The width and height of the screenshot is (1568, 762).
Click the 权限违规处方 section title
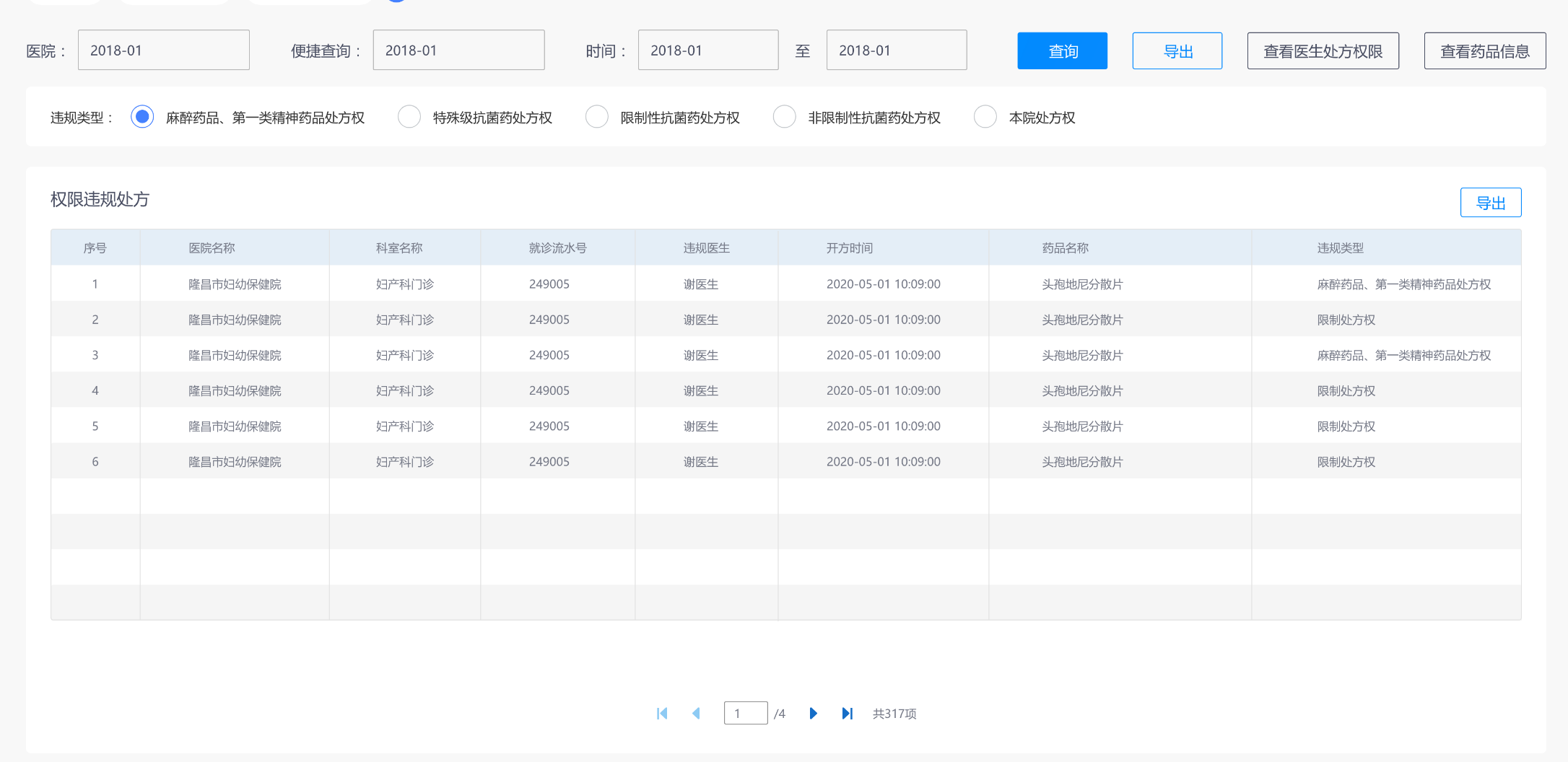[100, 199]
